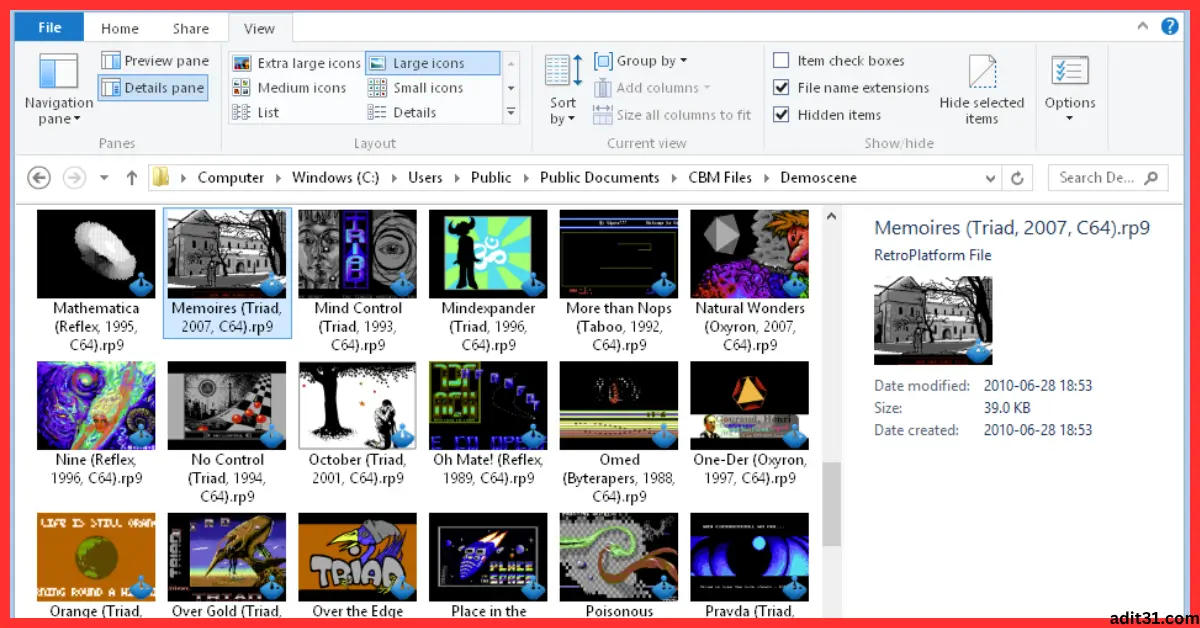Select Medium icons layout

(x=290, y=88)
